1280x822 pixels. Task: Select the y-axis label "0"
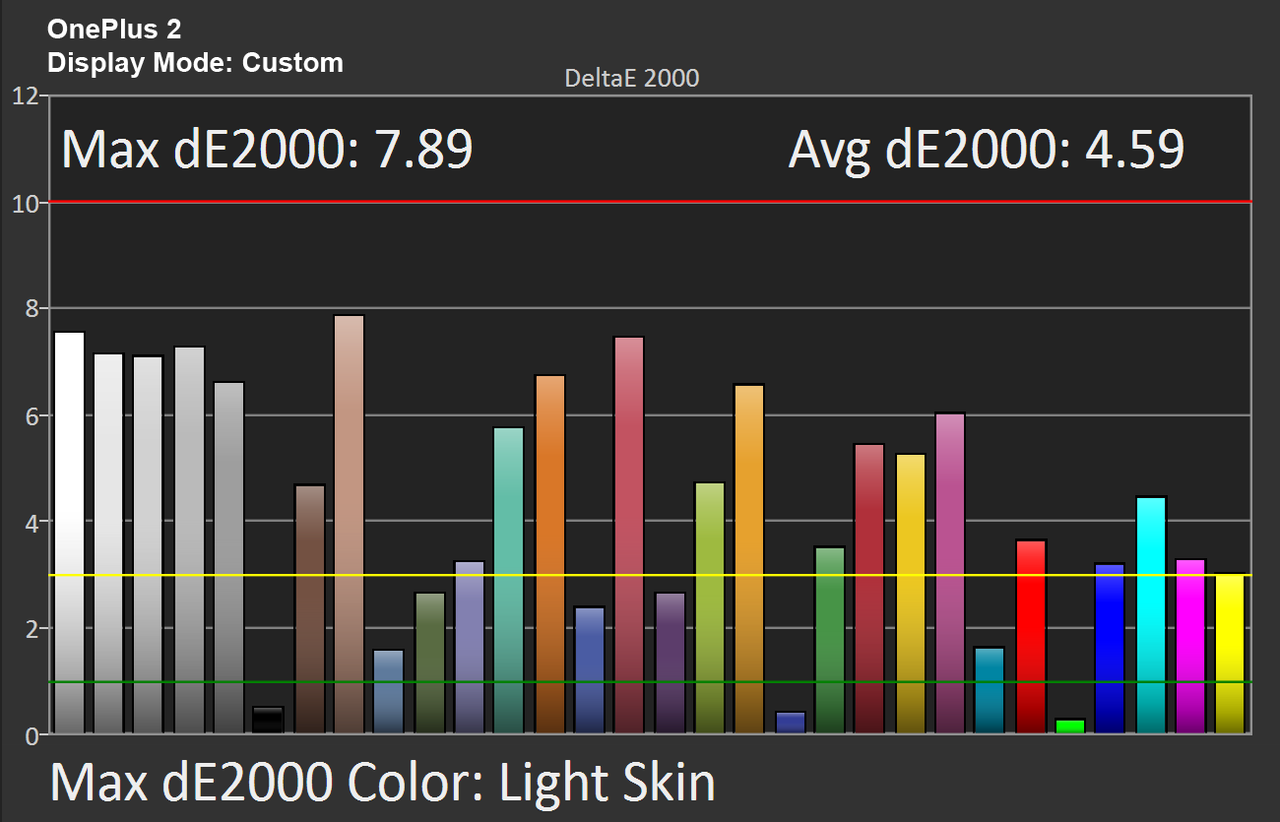pyautogui.click(x=31, y=736)
